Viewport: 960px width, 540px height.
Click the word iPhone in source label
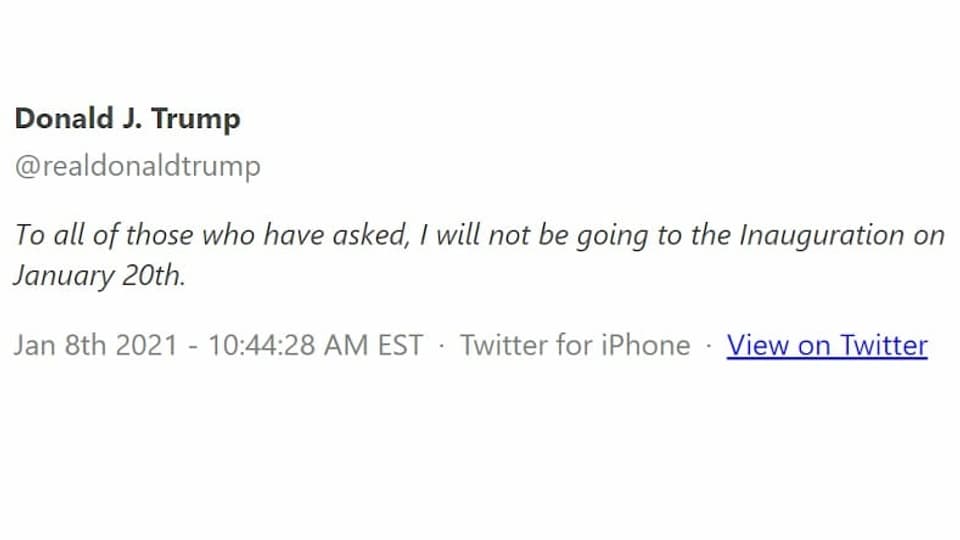(645, 345)
